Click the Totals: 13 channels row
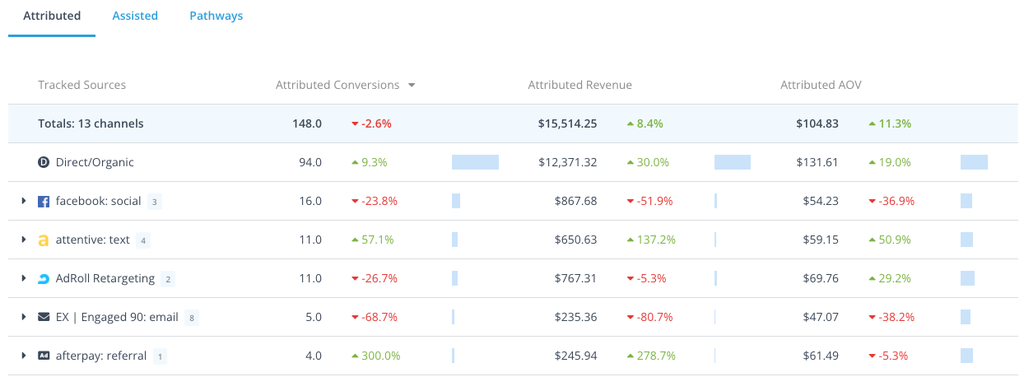This screenshot has width=1024, height=377. 513,123
